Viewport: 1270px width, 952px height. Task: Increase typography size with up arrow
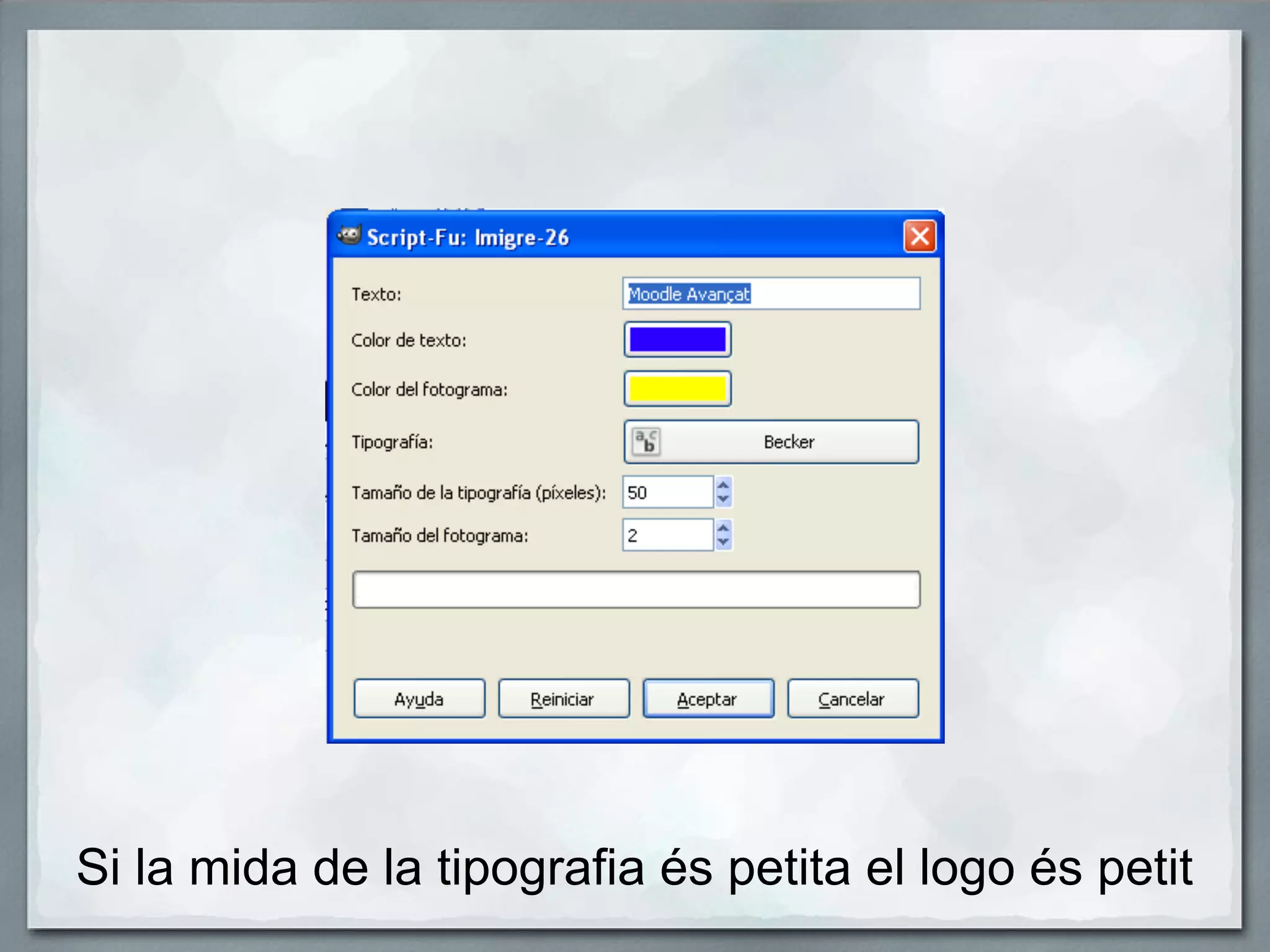click(x=723, y=485)
